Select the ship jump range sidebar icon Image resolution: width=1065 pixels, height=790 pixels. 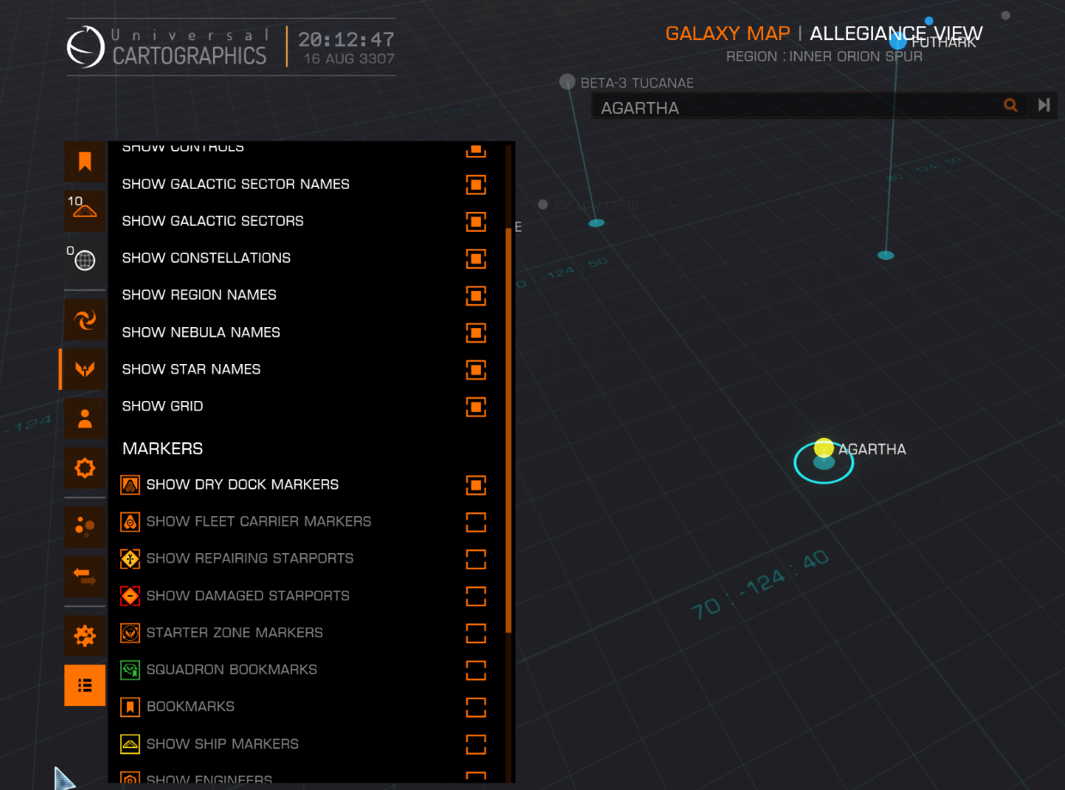[85, 211]
